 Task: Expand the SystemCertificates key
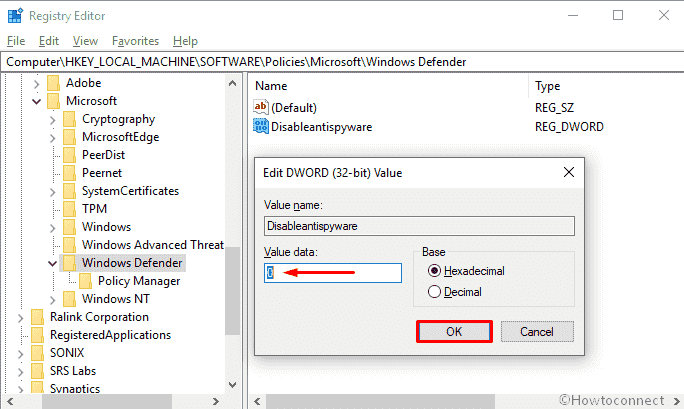[53, 191]
